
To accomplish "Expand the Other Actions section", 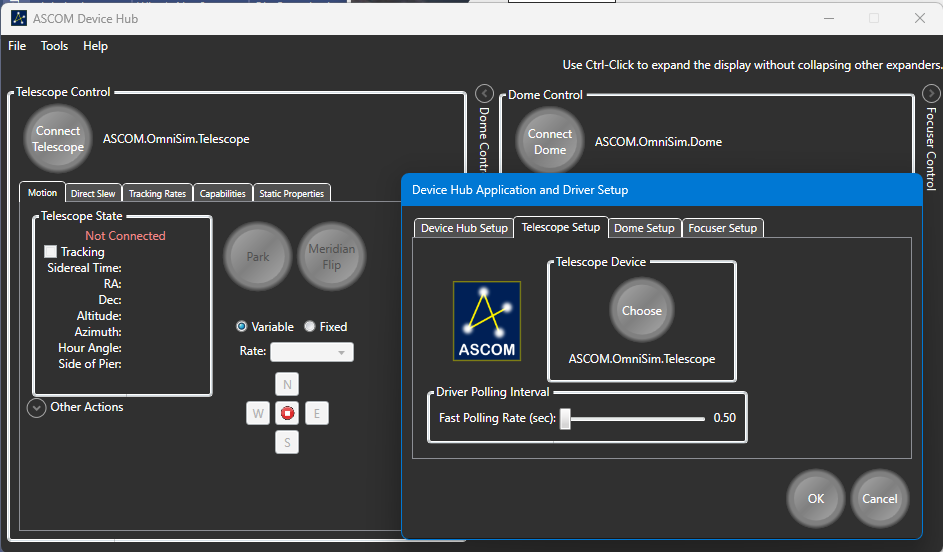I will (37, 408).
